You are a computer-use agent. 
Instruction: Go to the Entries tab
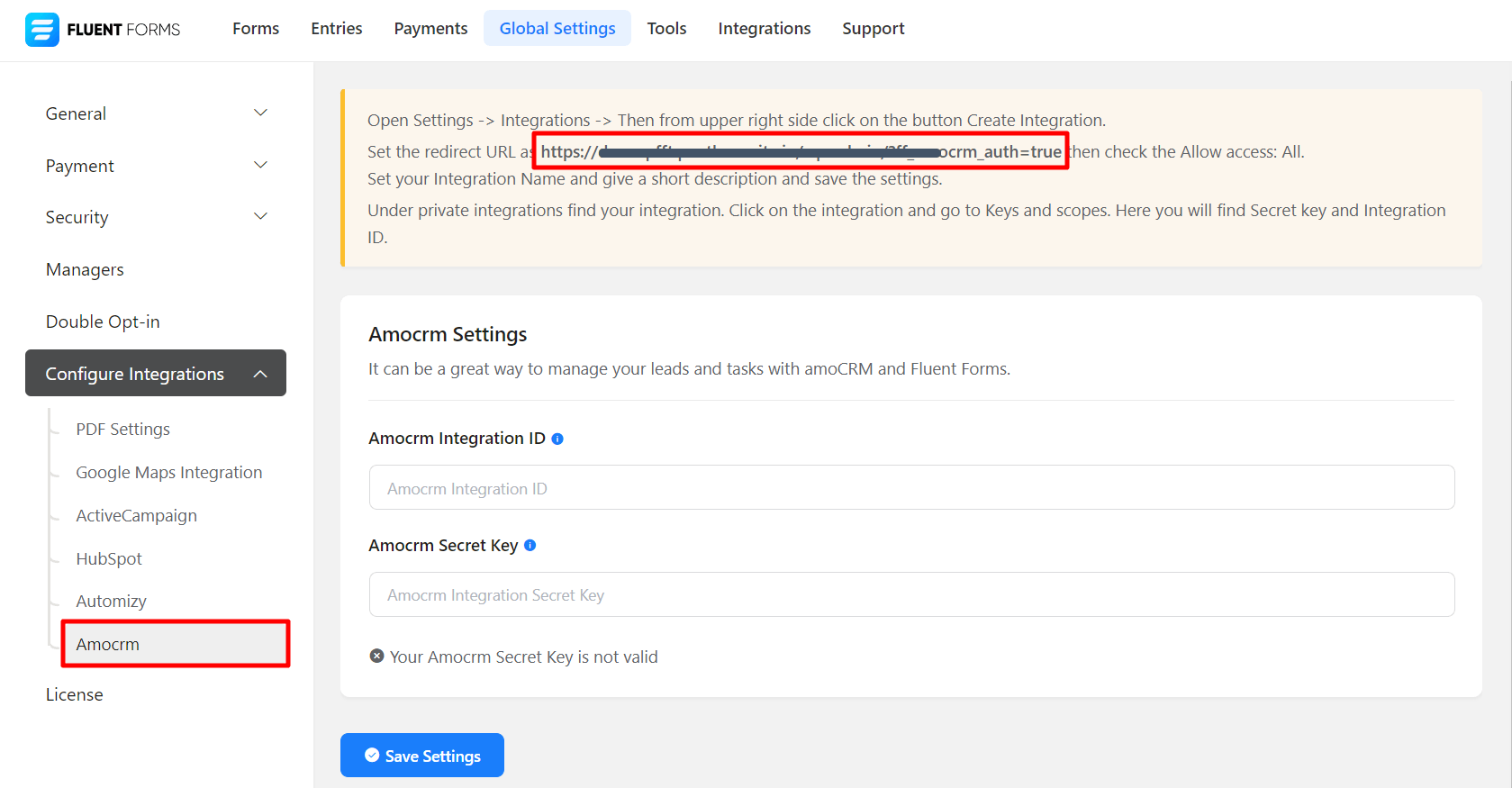336,29
